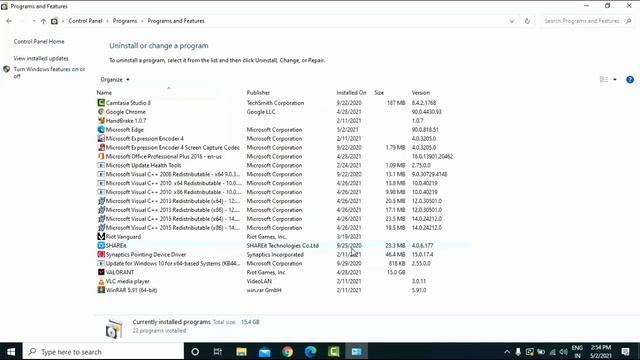Viewport: 640px width, 360px height.
Task: Click the Help question mark icon
Action: (630, 80)
